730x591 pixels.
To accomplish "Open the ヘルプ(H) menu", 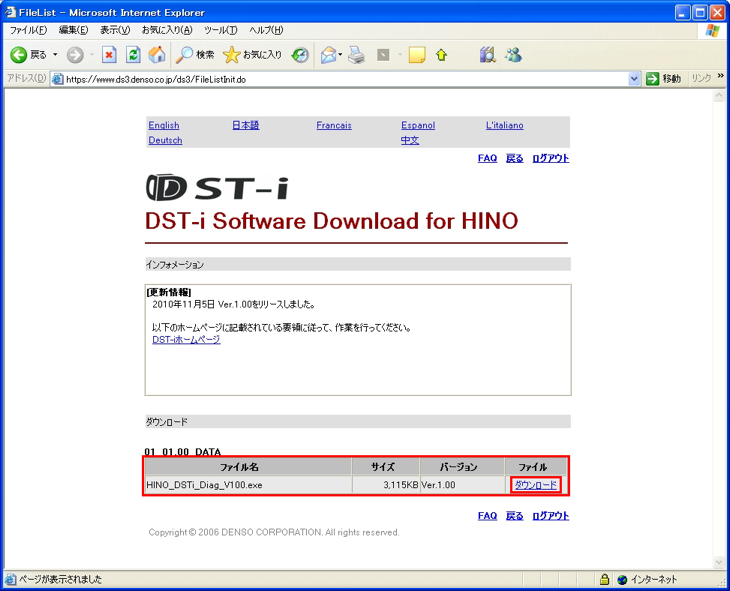I will [266, 30].
